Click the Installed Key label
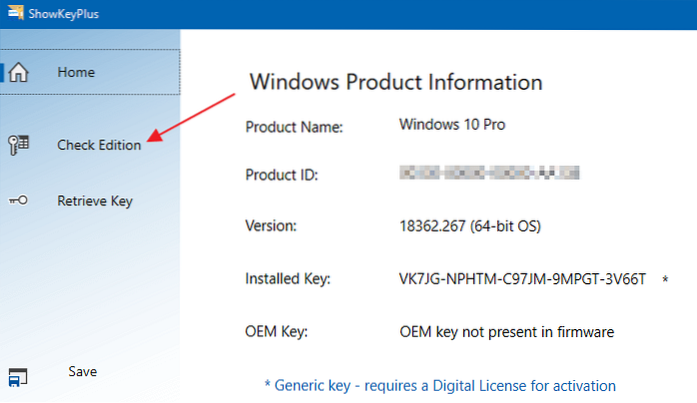The width and height of the screenshot is (697, 403). pos(288,279)
